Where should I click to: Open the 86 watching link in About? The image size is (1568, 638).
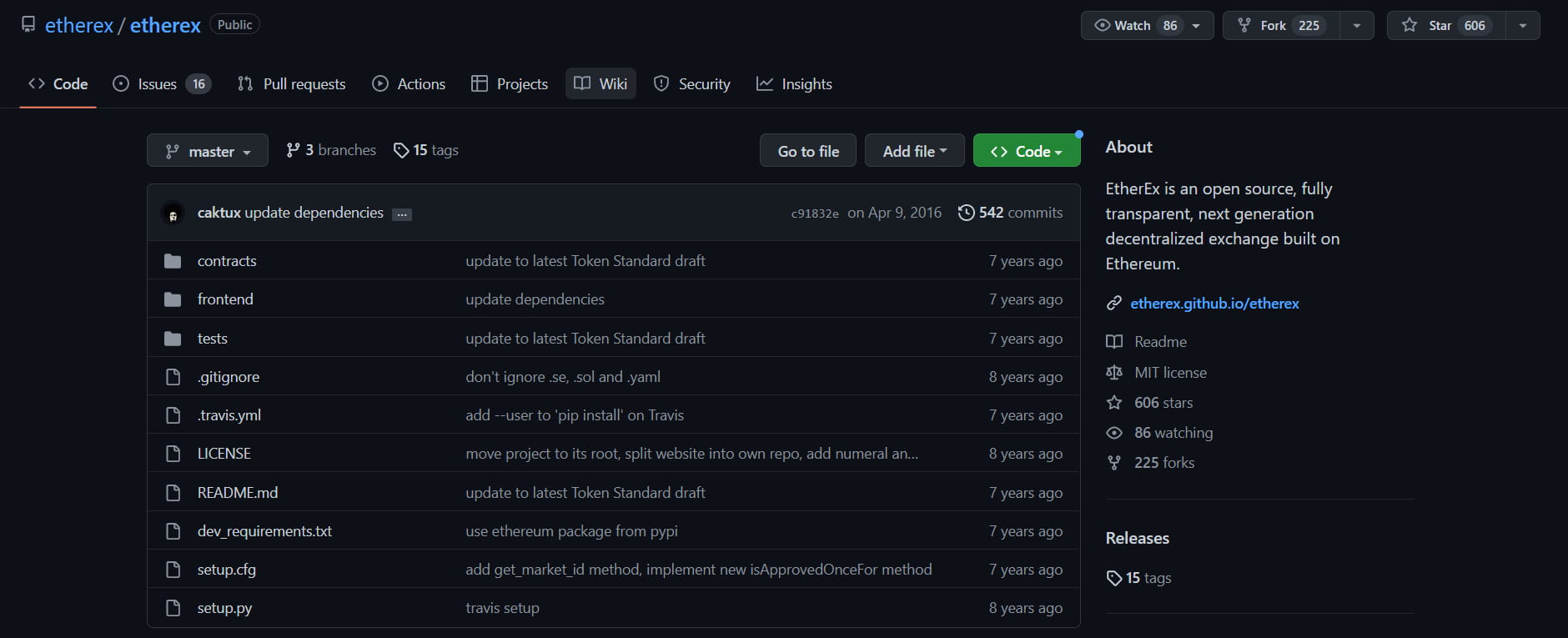coord(1173,433)
